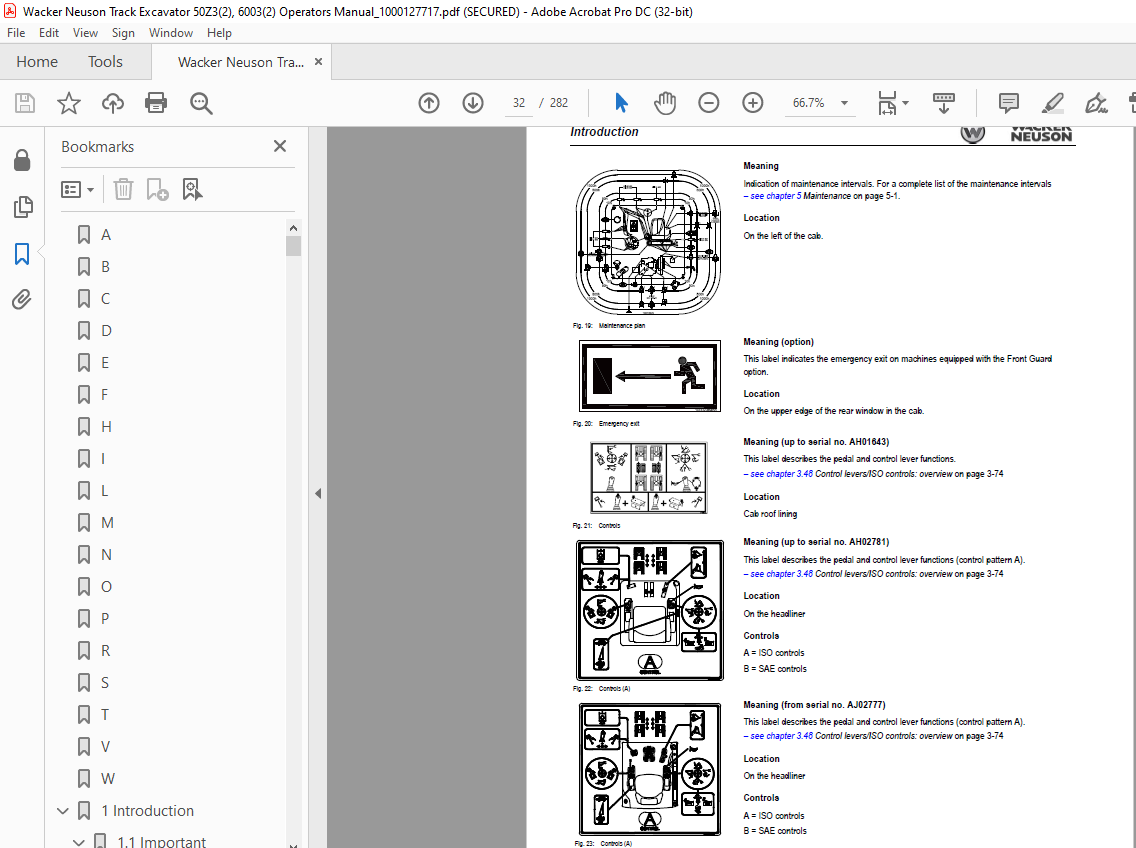1136x848 pixels.
Task: Close the Wacker Neuson document tab
Action: [318, 62]
